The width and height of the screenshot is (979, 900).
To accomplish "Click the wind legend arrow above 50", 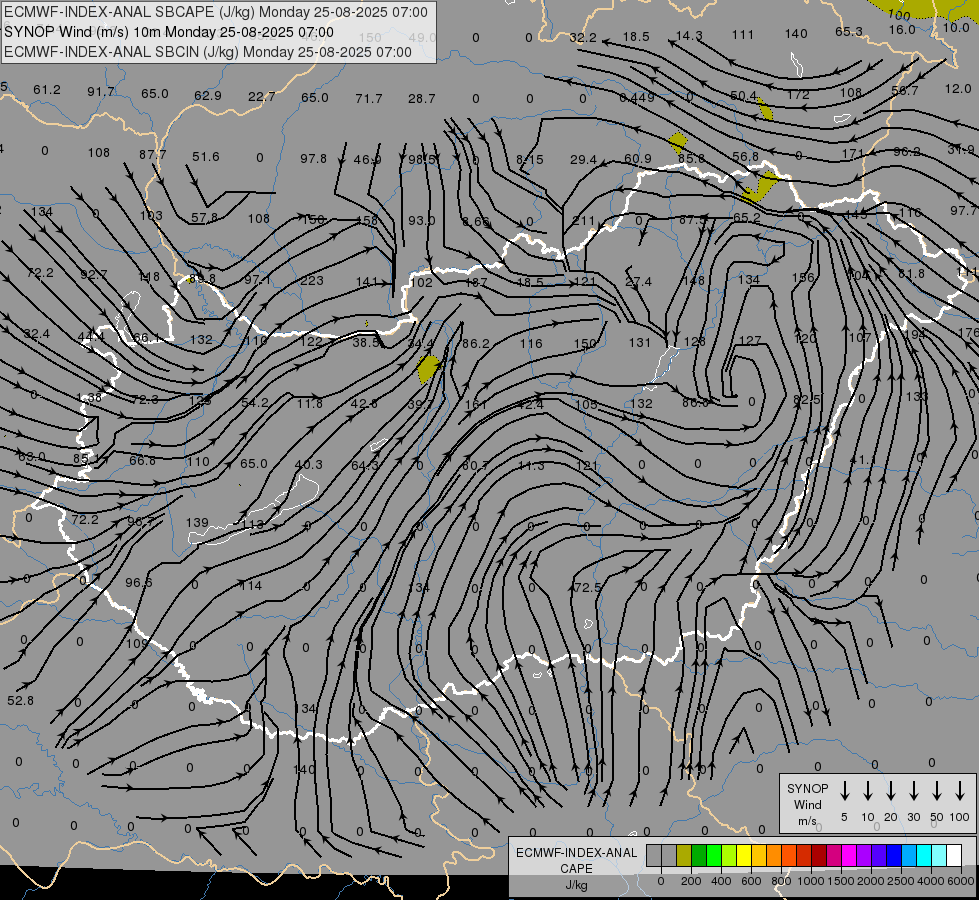I will pos(937,790).
